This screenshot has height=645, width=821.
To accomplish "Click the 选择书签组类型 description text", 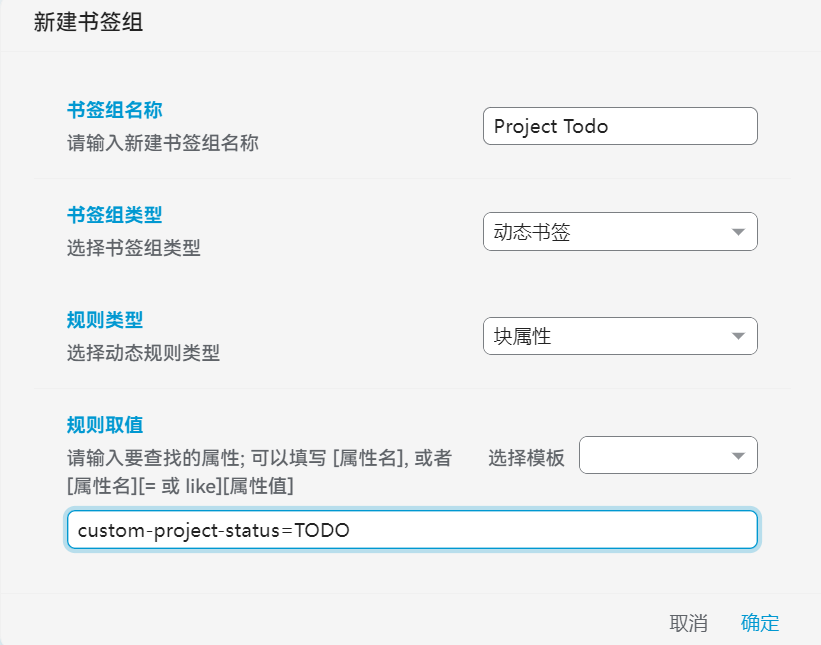I will click(133, 248).
